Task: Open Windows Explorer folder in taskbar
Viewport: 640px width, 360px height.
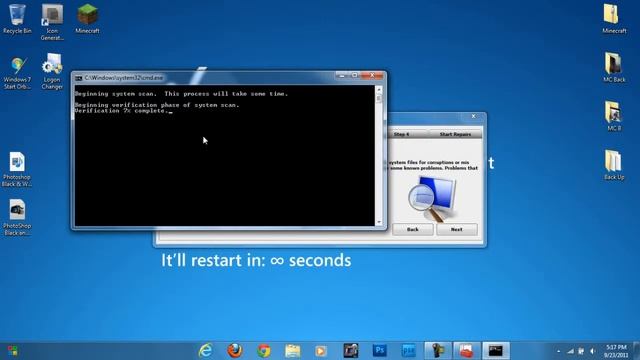Action: pos(293,351)
